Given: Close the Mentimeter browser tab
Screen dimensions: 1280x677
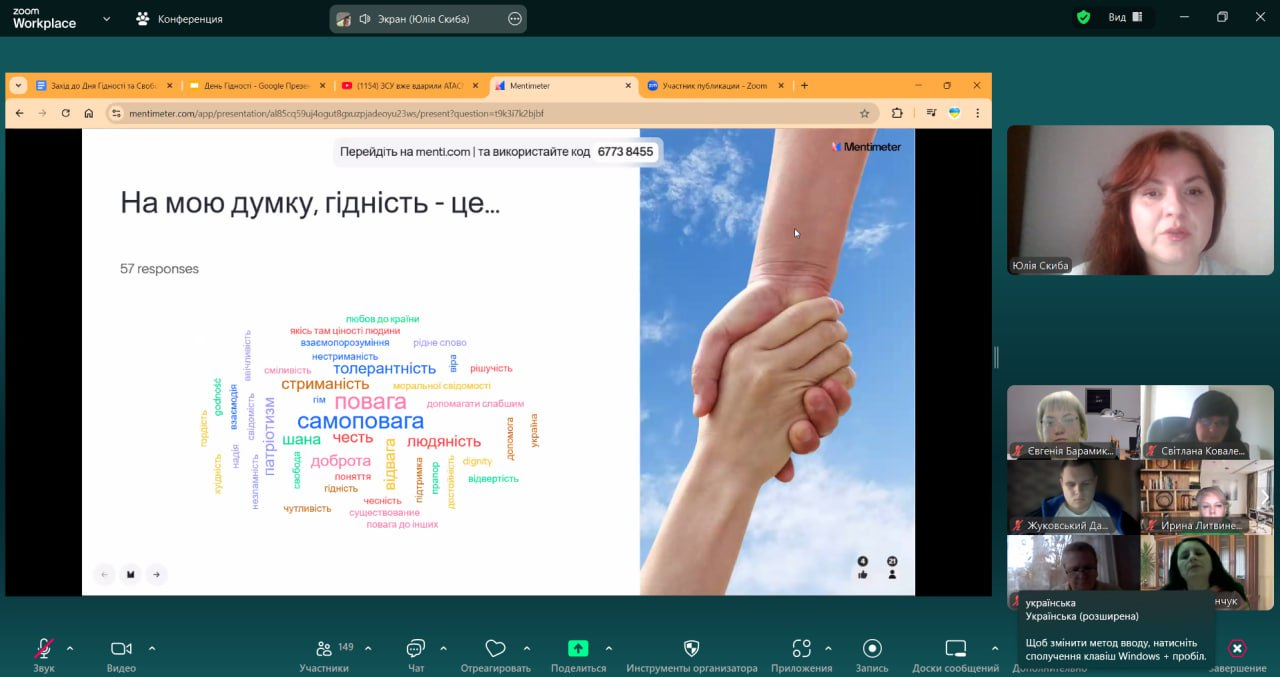Looking at the screenshot, I should 627,86.
